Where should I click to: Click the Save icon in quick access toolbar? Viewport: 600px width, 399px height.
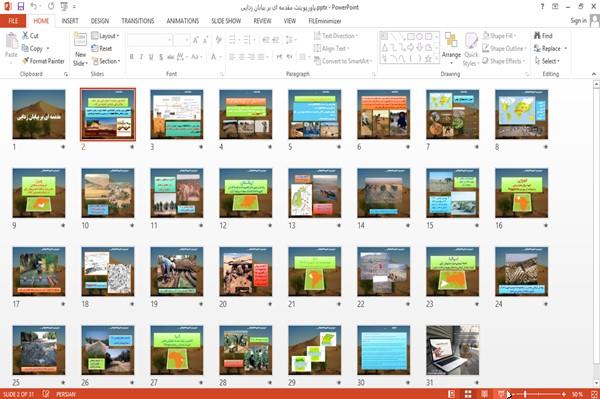20,7
